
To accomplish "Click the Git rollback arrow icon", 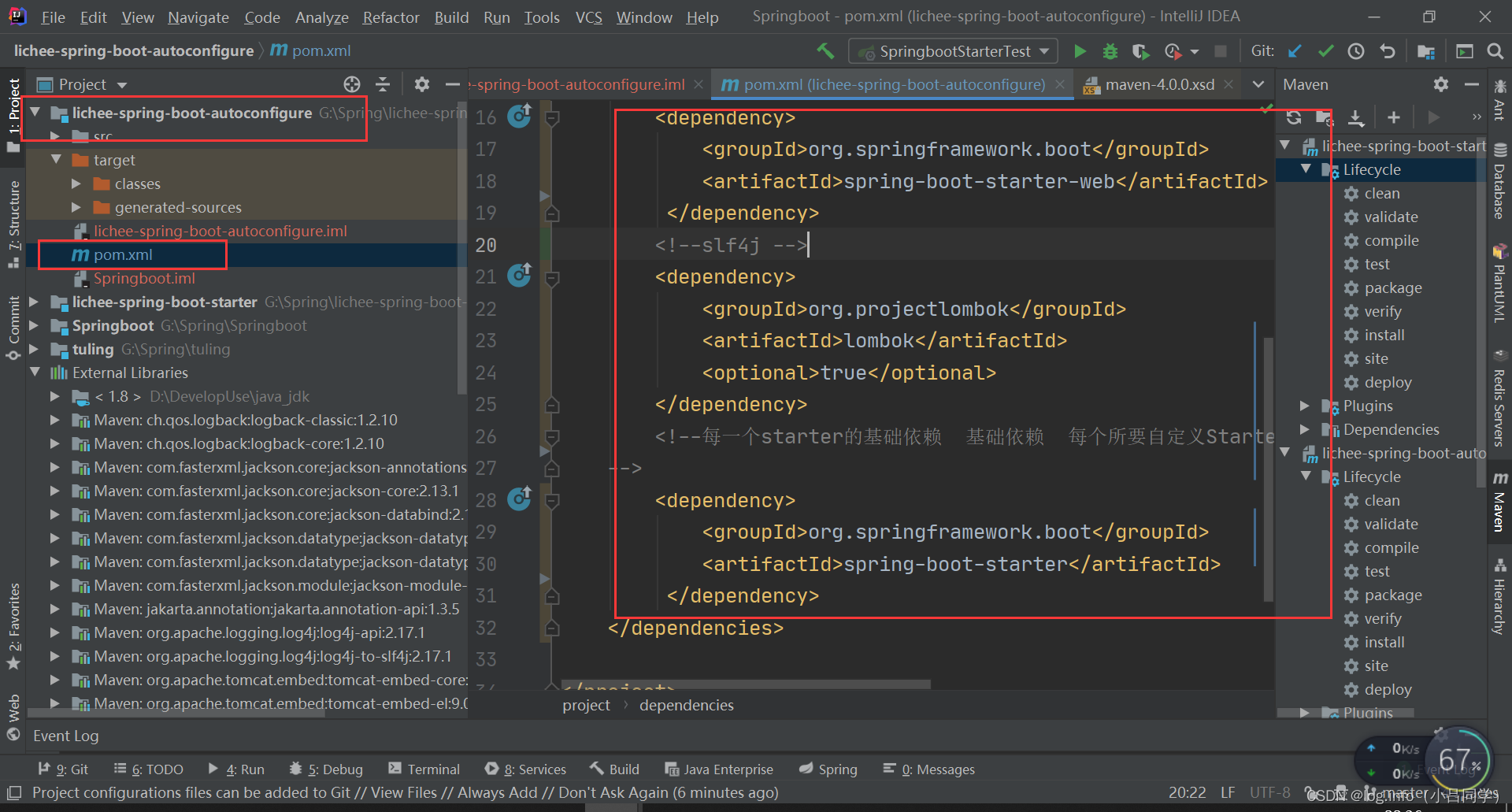I will click(1388, 51).
